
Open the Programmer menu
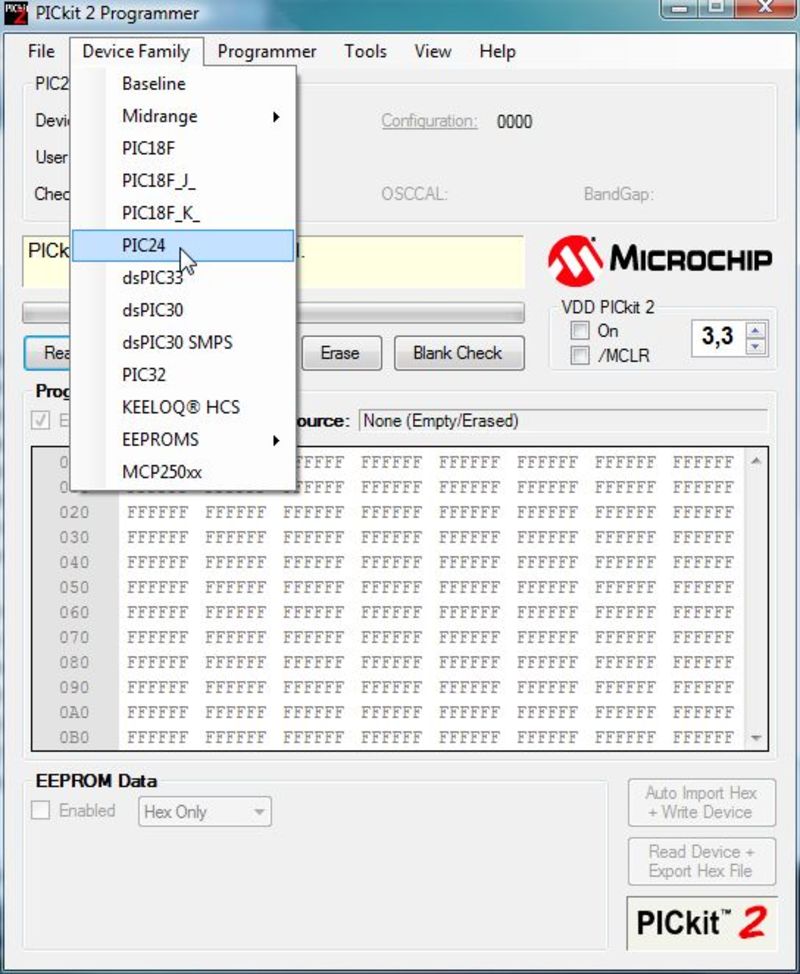[x=267, y=52]
